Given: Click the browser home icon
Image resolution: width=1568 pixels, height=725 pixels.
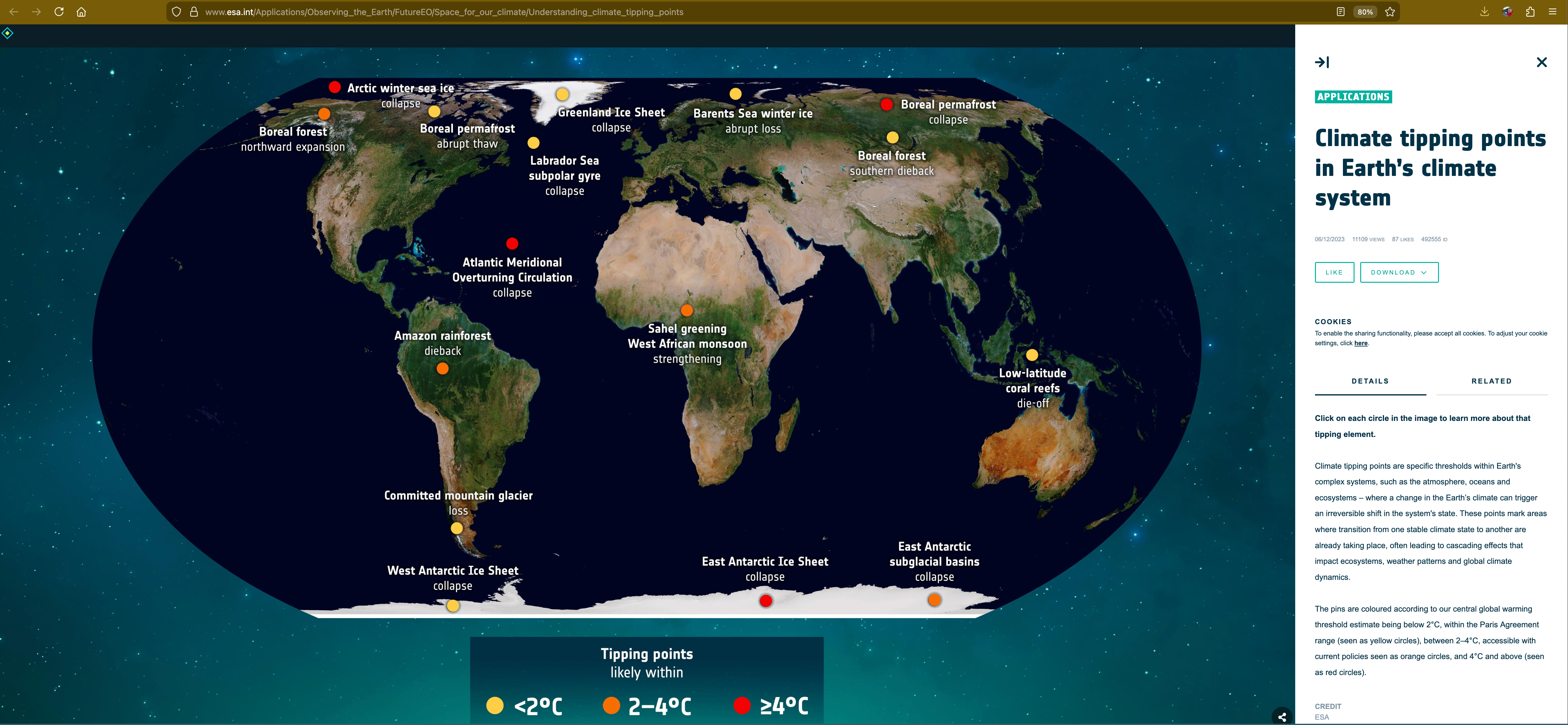Looking at the screenshot, I should (x=81, y=12).
